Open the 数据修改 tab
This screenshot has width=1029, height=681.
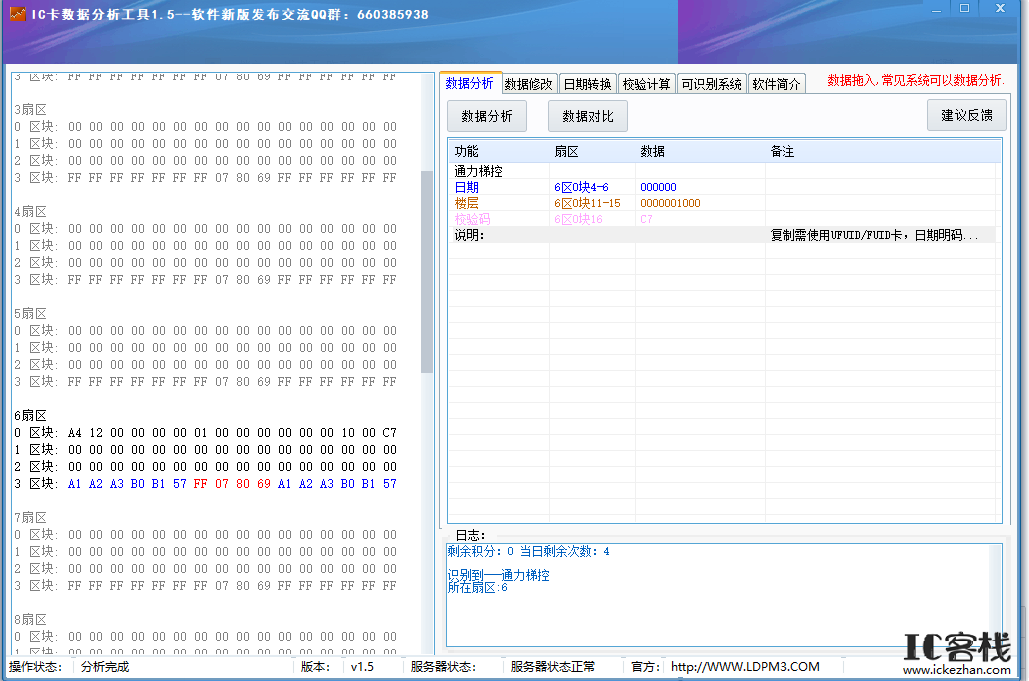coord(529,84)
